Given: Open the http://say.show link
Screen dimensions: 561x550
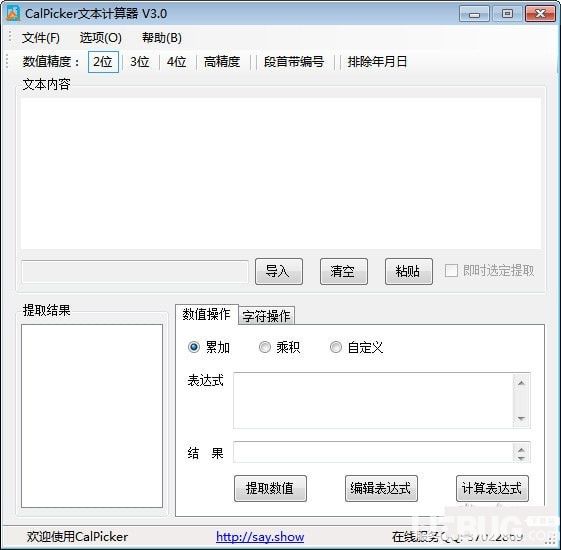Looking at the screenshot, I should pos(260,537).
